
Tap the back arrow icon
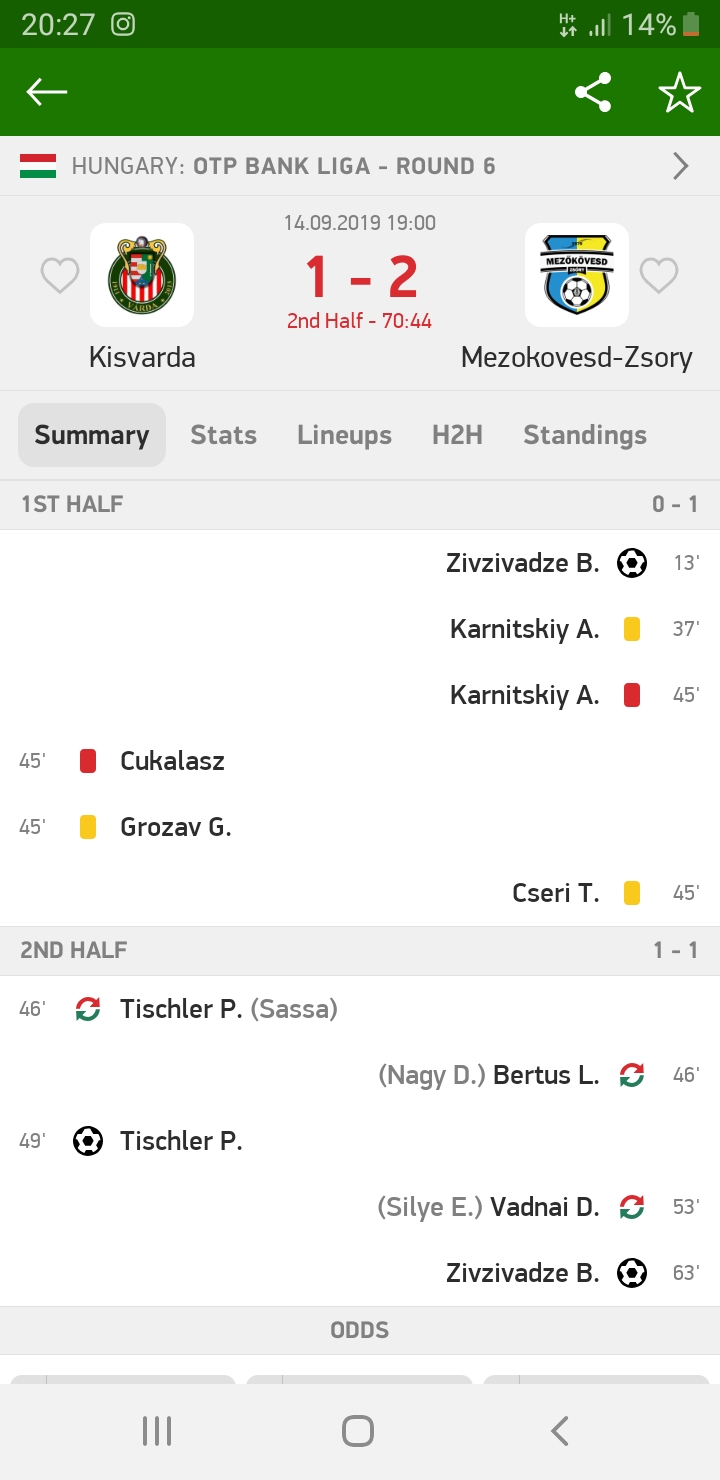pyautogui.click(x=47, y=93)
